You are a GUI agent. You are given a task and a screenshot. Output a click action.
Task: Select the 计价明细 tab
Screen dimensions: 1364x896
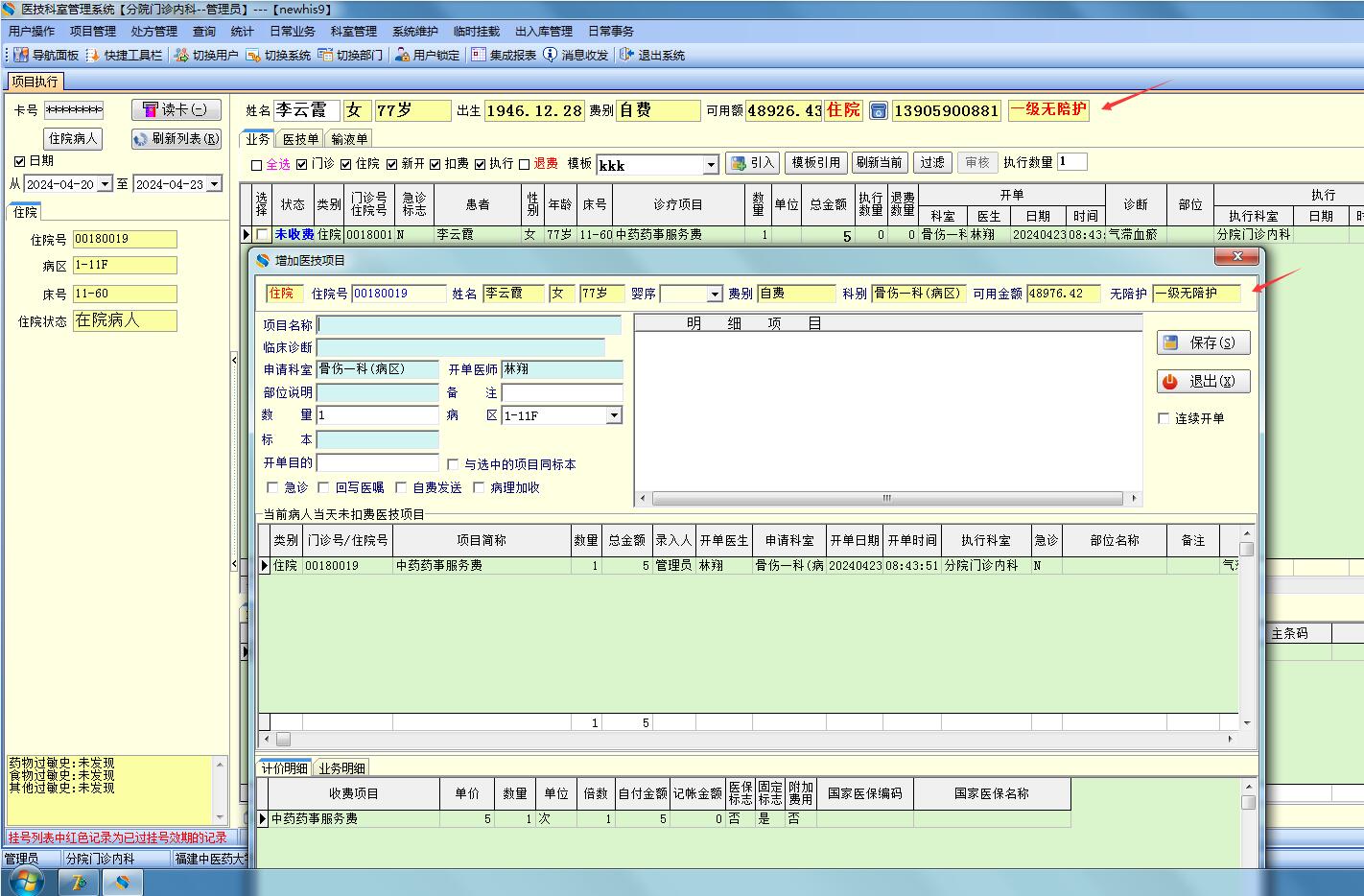[x=285, y=767]
